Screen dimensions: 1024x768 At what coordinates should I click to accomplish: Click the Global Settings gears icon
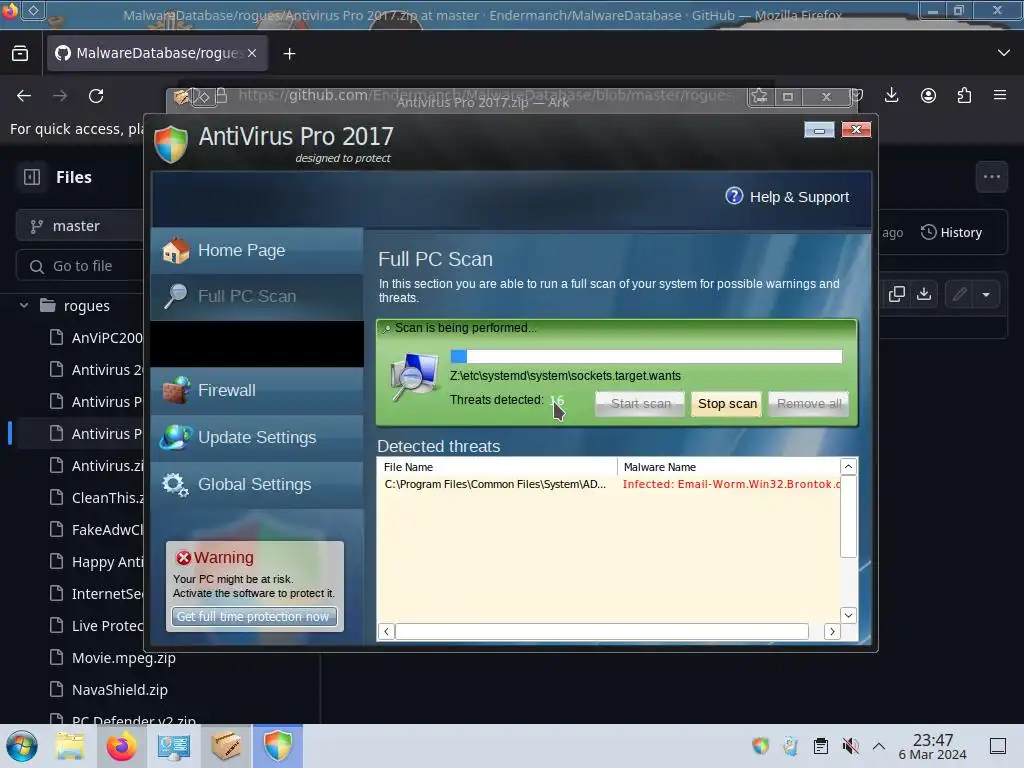(x=175, y=485)
